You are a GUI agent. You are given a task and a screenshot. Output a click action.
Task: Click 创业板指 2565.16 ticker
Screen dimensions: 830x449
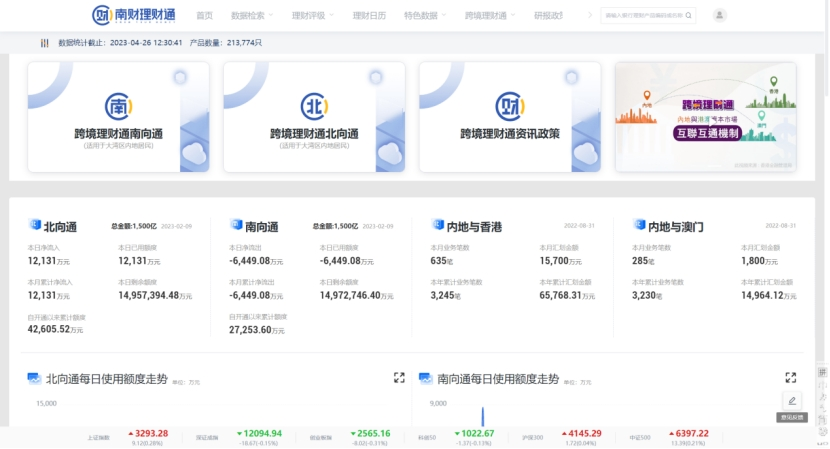[350, 437]
